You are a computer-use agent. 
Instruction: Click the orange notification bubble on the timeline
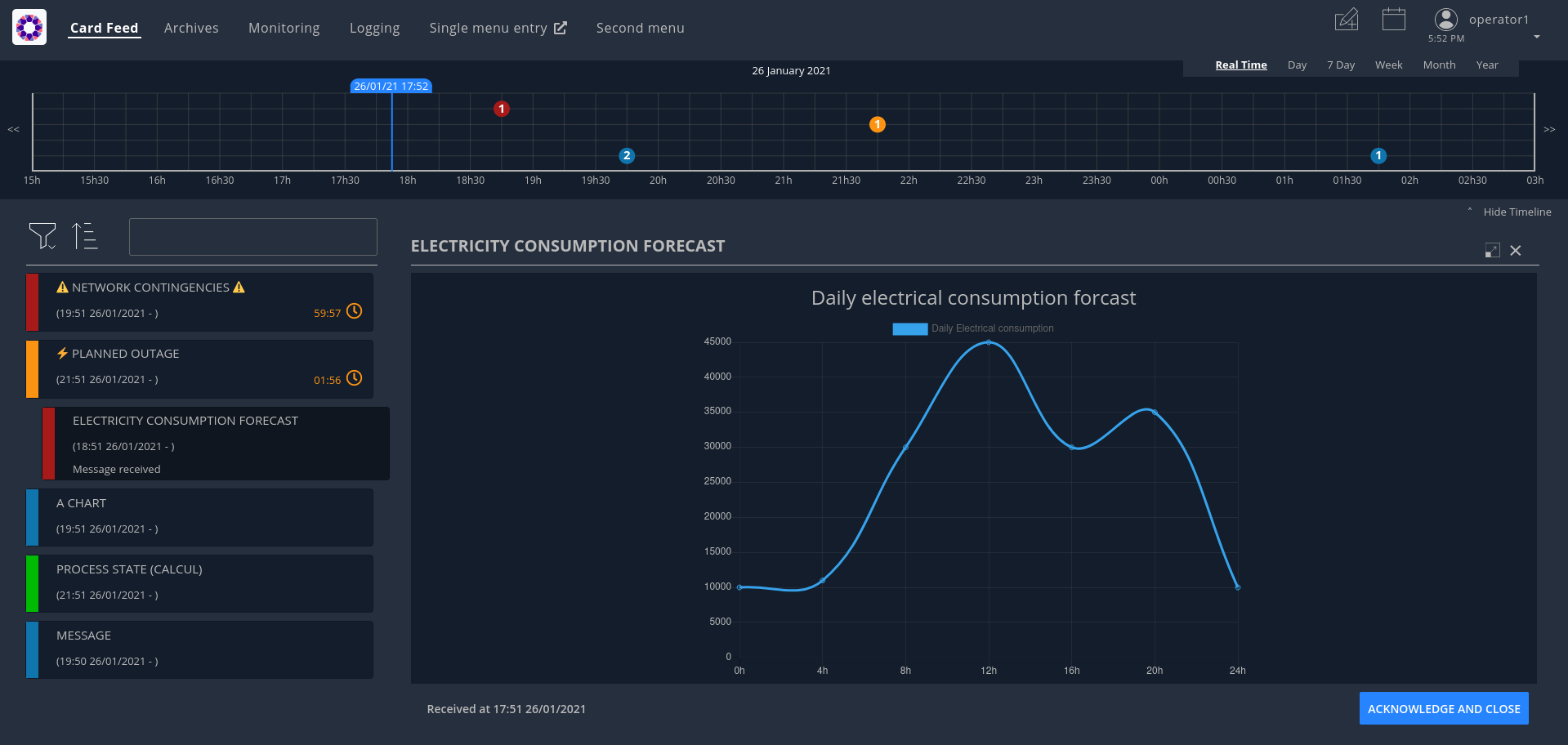(877, 124)
